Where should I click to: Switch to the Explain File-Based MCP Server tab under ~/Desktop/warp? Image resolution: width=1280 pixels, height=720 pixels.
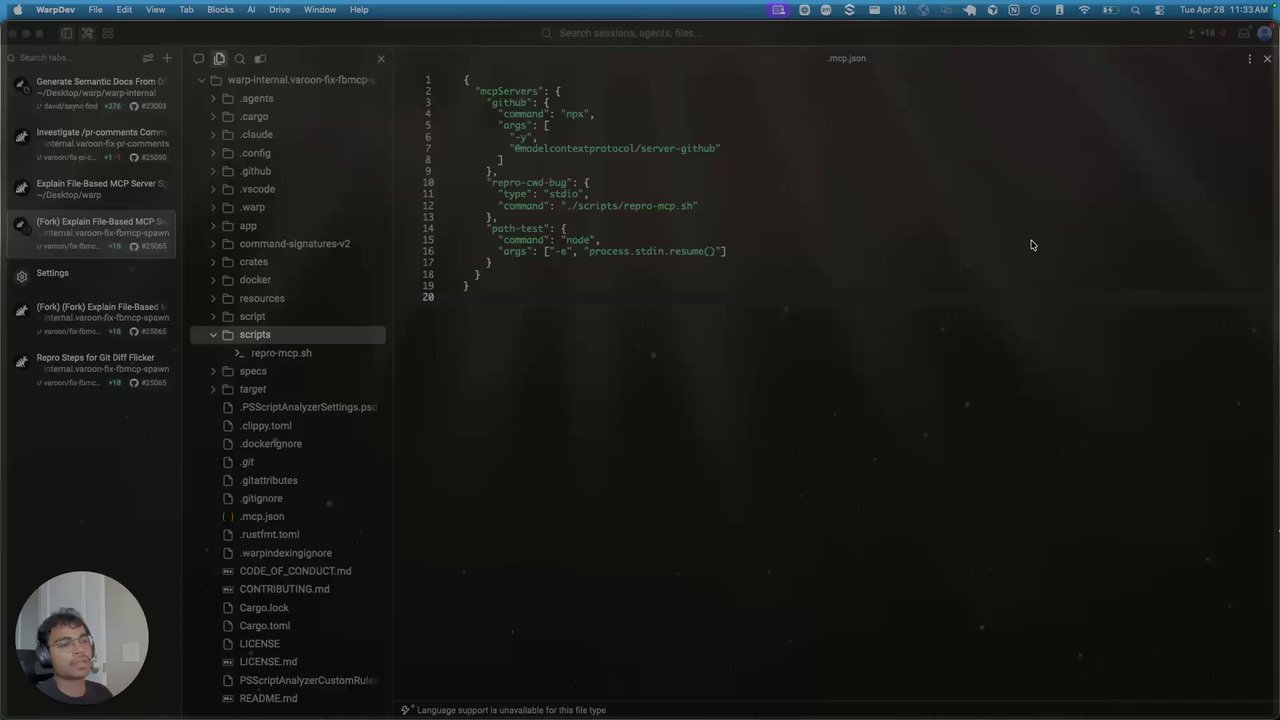point(91,189)
